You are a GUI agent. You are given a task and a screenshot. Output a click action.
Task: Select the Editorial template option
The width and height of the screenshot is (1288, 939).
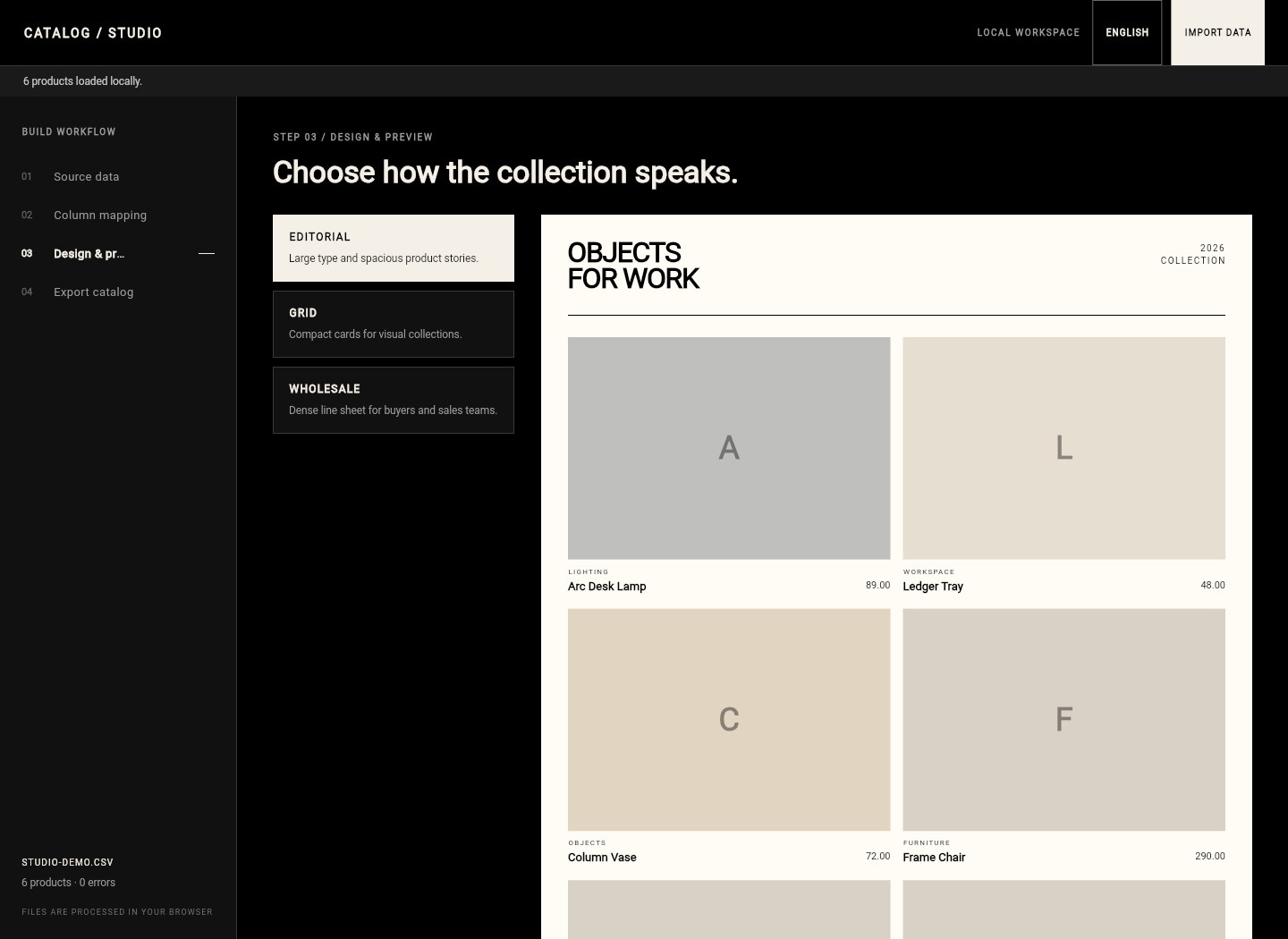click(x=394, y=248)
